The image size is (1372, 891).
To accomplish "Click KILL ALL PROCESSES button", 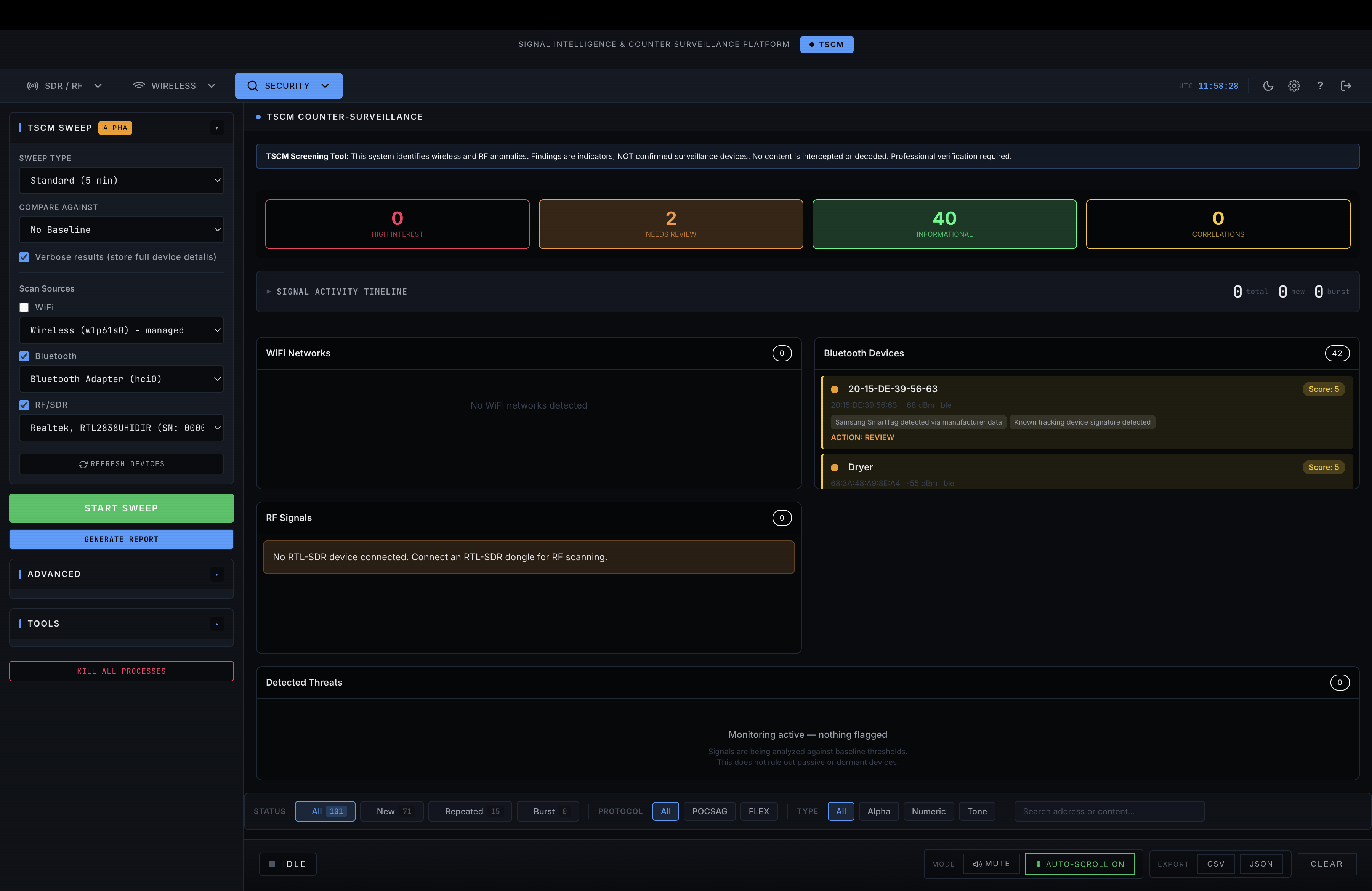I will click(121, 671).
